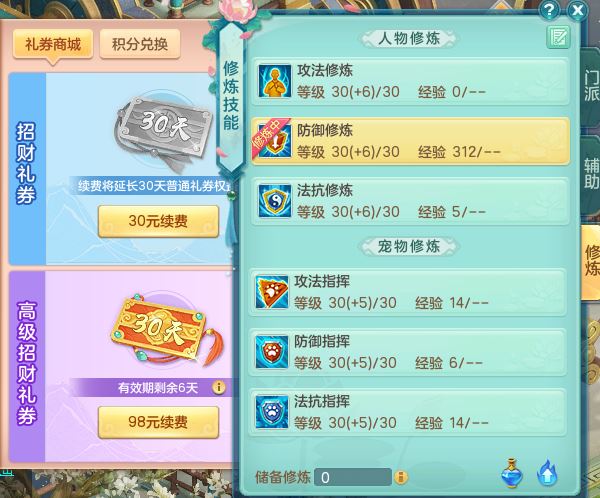Click the 防御指挥 red paw shield icon
600x498 pixels.
(x=271, y=352)
